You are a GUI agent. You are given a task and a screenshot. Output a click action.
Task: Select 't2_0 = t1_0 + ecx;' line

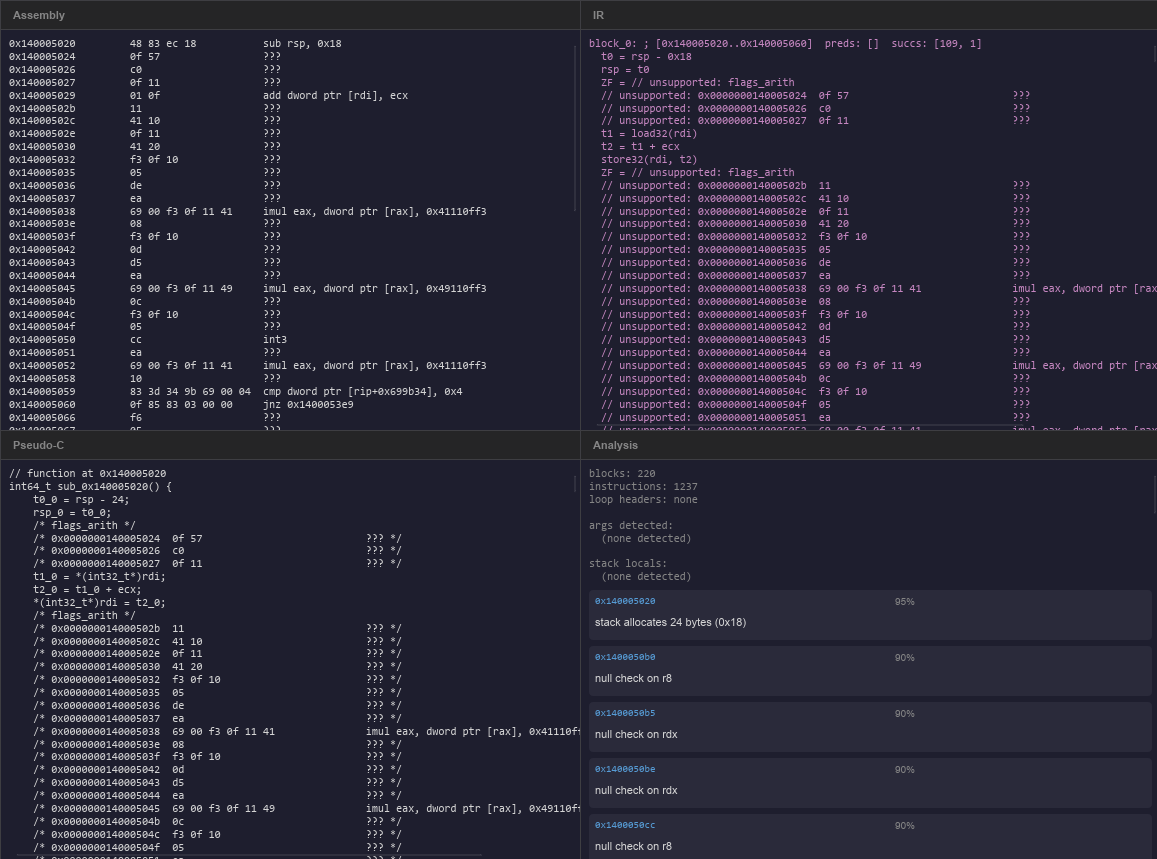point(87,590)
